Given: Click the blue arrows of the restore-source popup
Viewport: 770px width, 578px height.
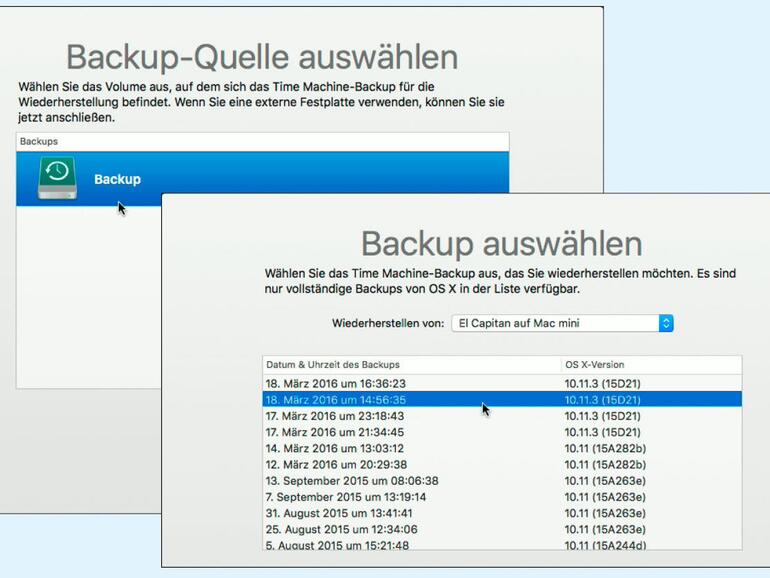Looking at the screenshot, I should pos(666,323).
